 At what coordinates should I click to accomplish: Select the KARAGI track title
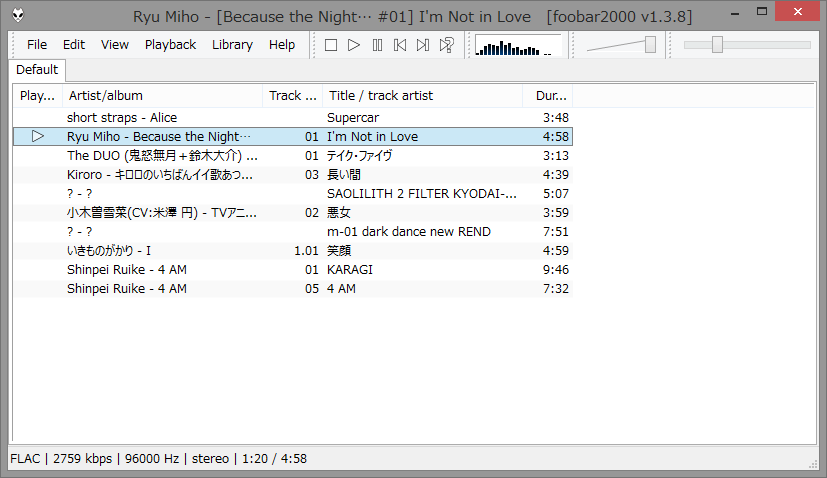click(350, 270)
